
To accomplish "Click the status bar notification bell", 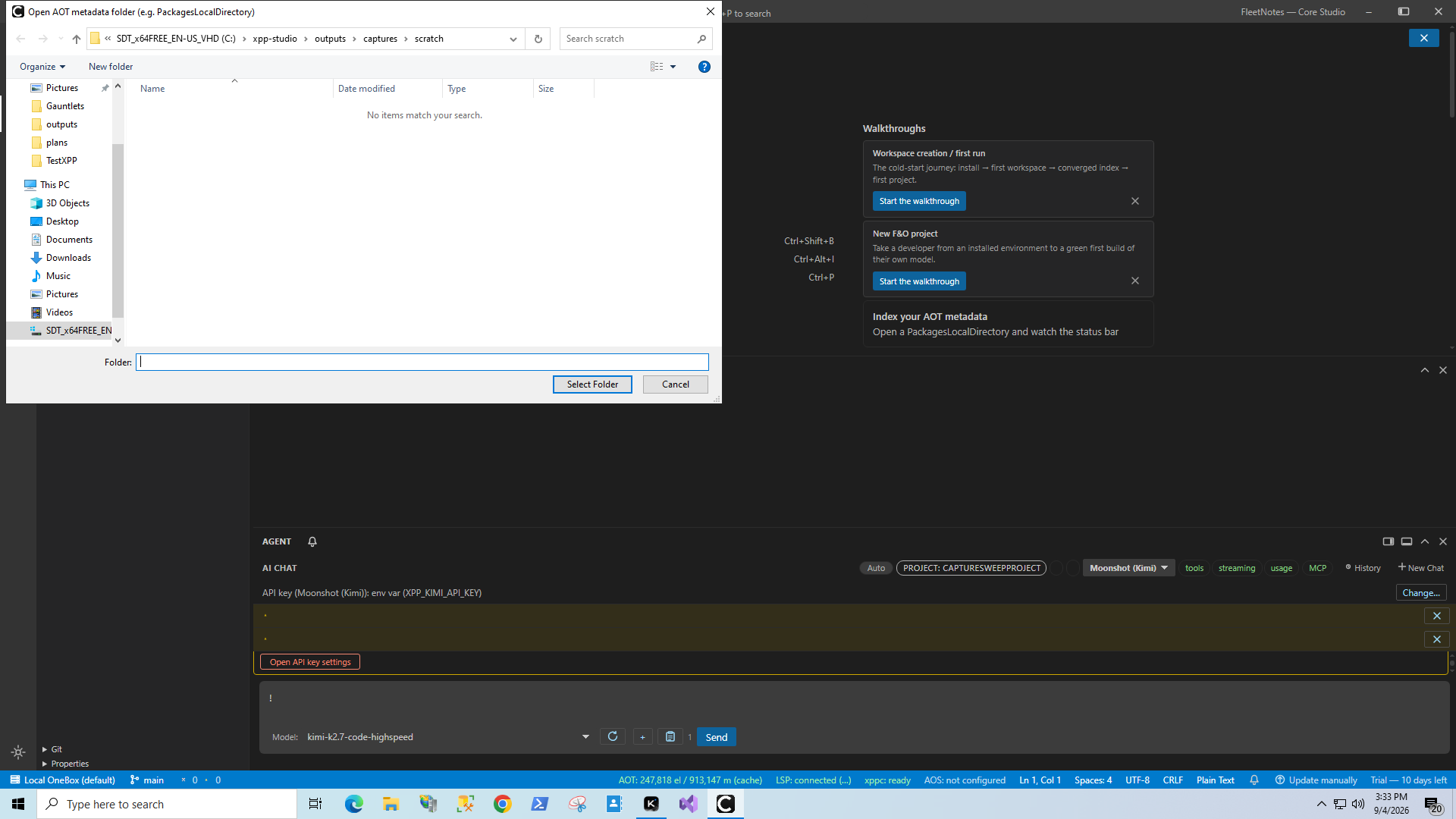I will click(x=1254, y=780).
